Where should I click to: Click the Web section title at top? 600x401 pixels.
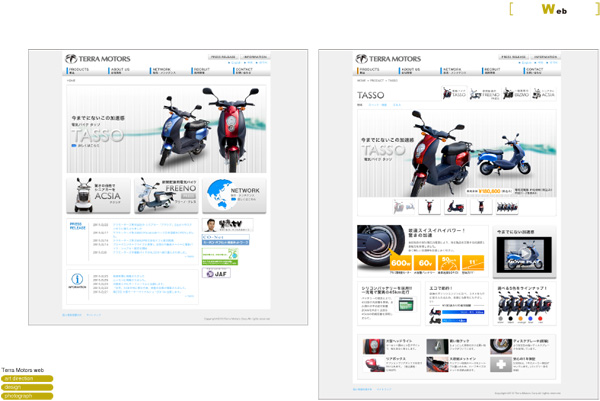click(554, 9)
